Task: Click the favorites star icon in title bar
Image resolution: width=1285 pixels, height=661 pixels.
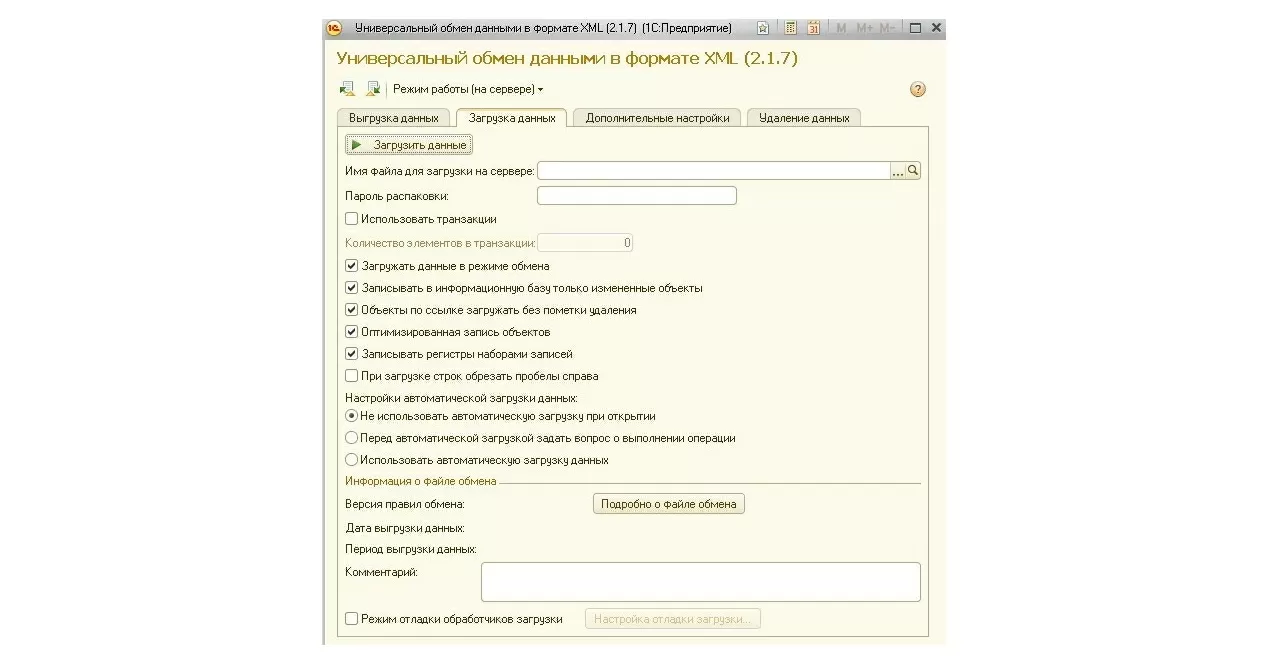Action: [x=763, y=28]
